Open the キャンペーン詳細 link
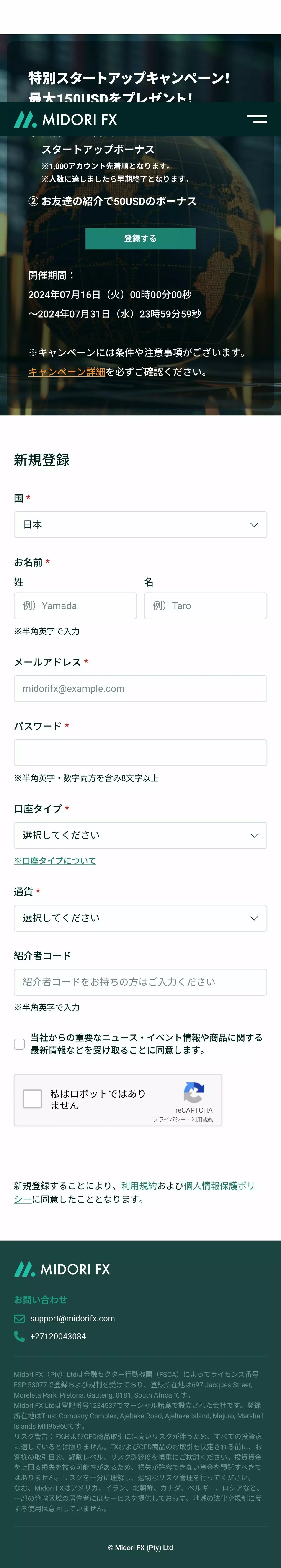 pyautogui.click(x=67, y=372)
